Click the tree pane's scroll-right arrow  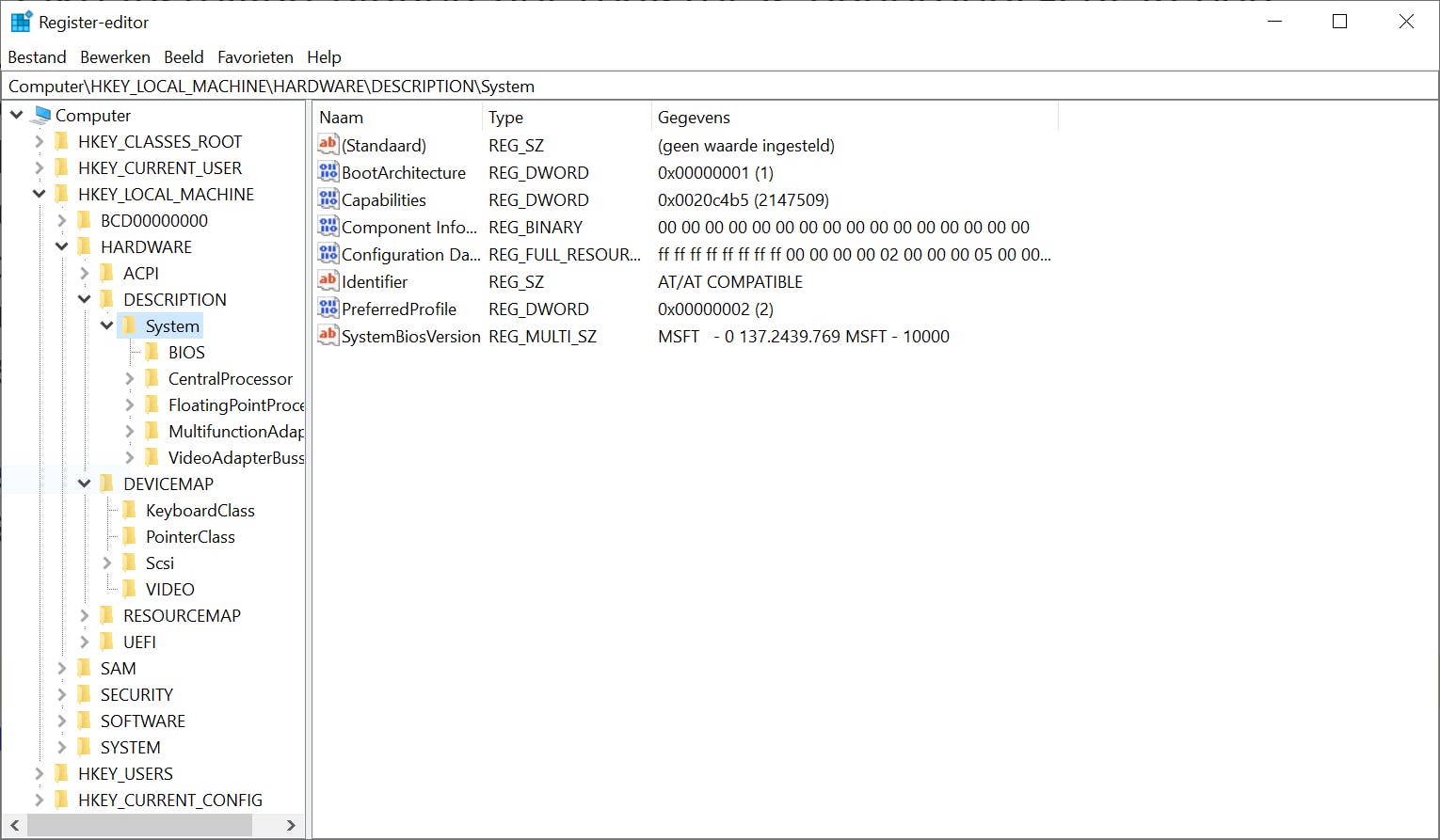click(291, 825)
